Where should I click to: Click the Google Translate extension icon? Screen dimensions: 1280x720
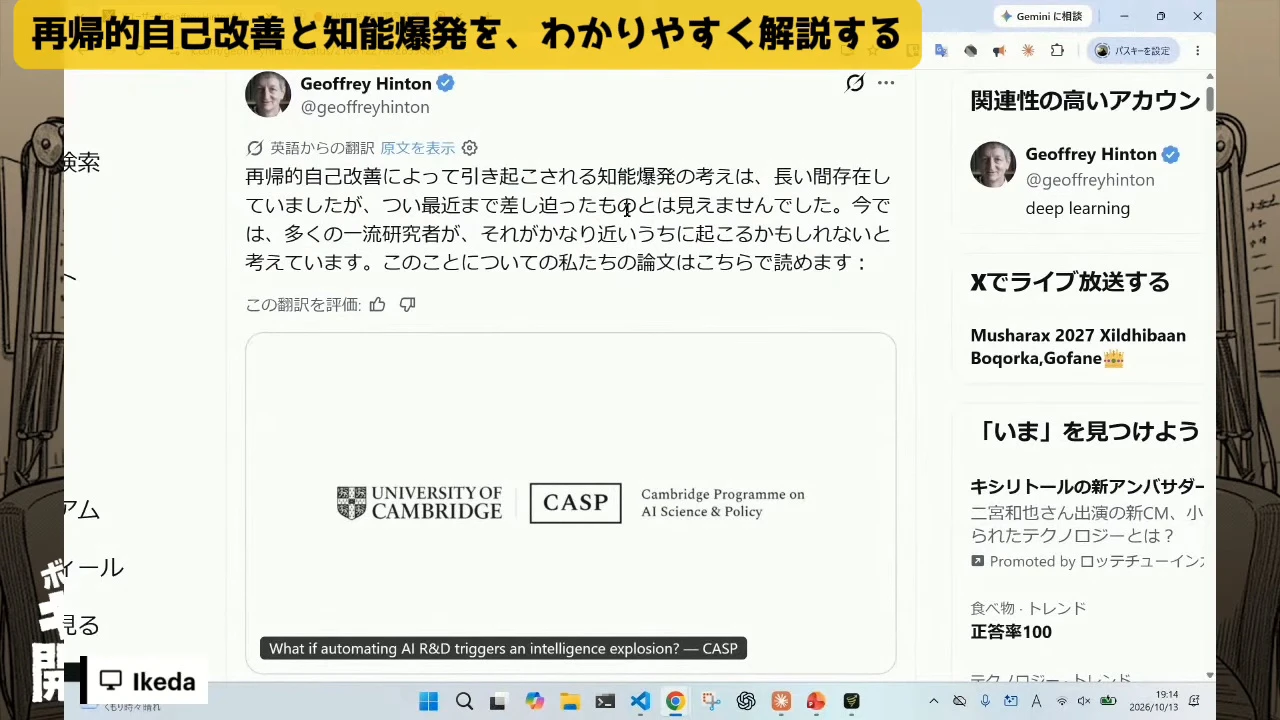pos(941,51)
